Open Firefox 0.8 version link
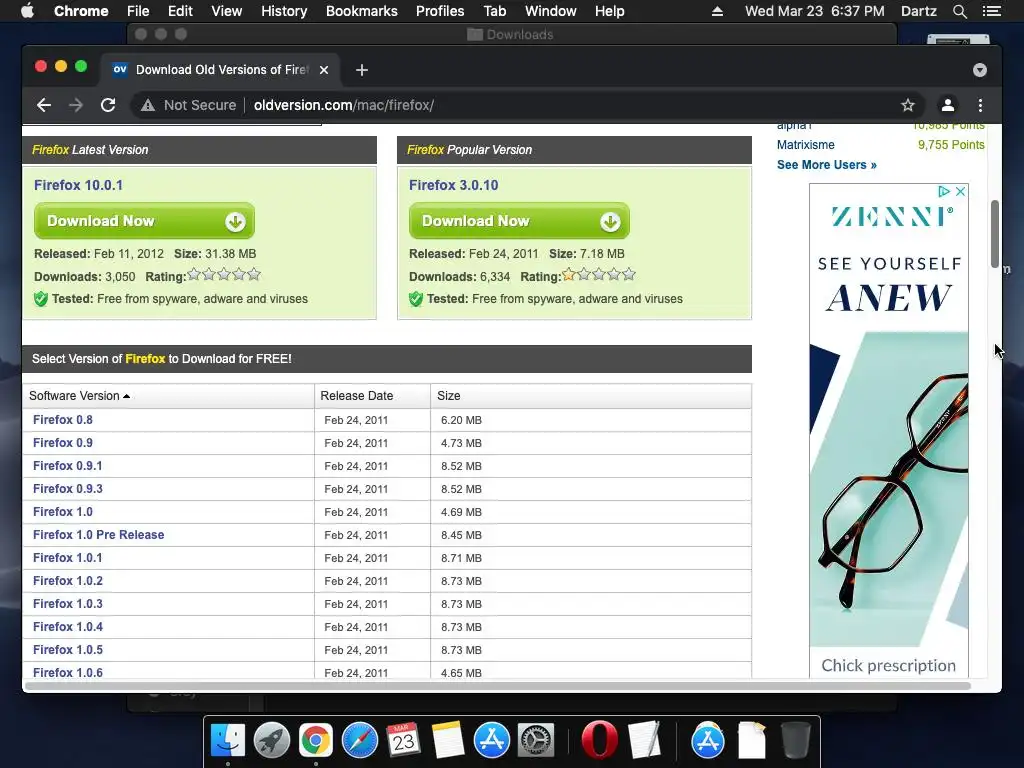The height and width of the screenshot is (768, 1024). (63, 420)
